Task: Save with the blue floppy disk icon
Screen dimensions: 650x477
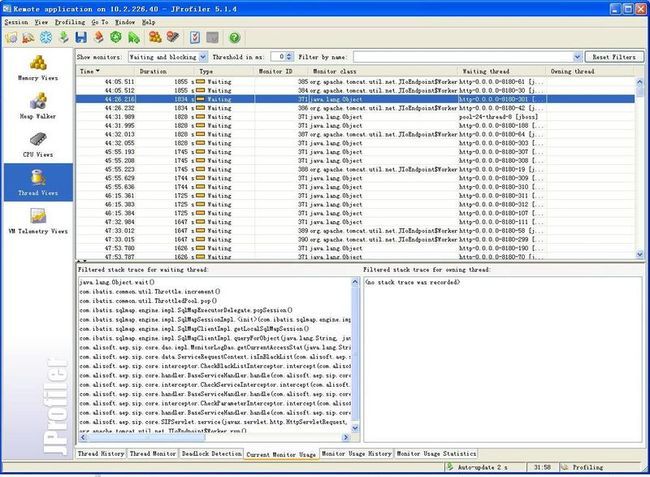Action: coord(81,38)
